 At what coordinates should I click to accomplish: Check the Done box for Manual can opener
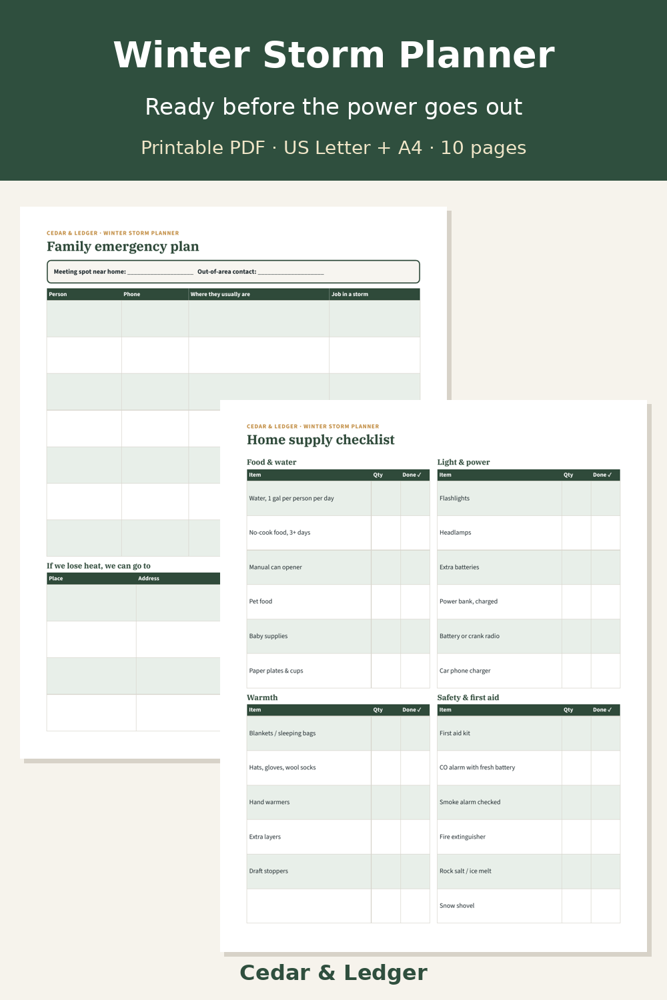[x=415, y=567]
